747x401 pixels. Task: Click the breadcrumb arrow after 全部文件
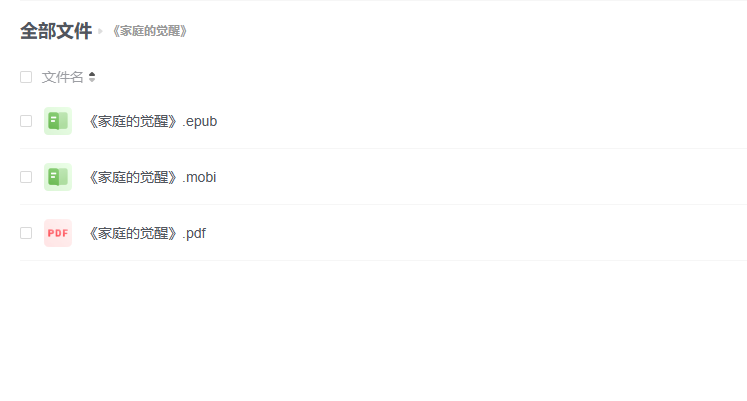(x=101, y=31)
